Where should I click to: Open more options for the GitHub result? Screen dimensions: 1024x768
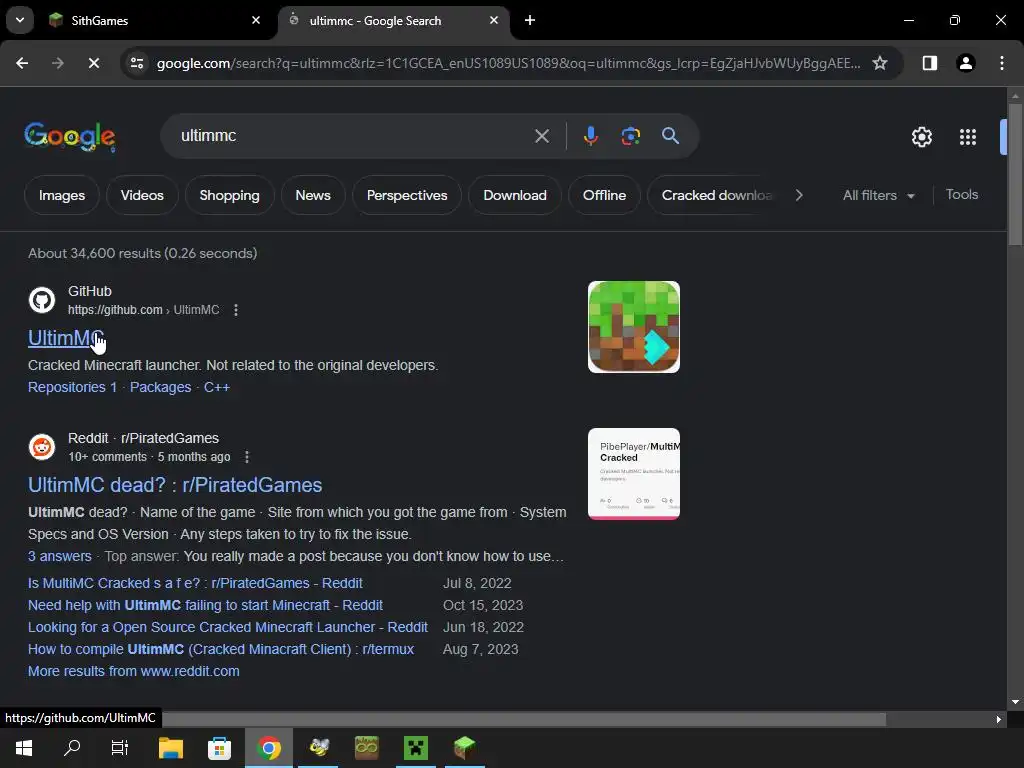pos(236,310)
